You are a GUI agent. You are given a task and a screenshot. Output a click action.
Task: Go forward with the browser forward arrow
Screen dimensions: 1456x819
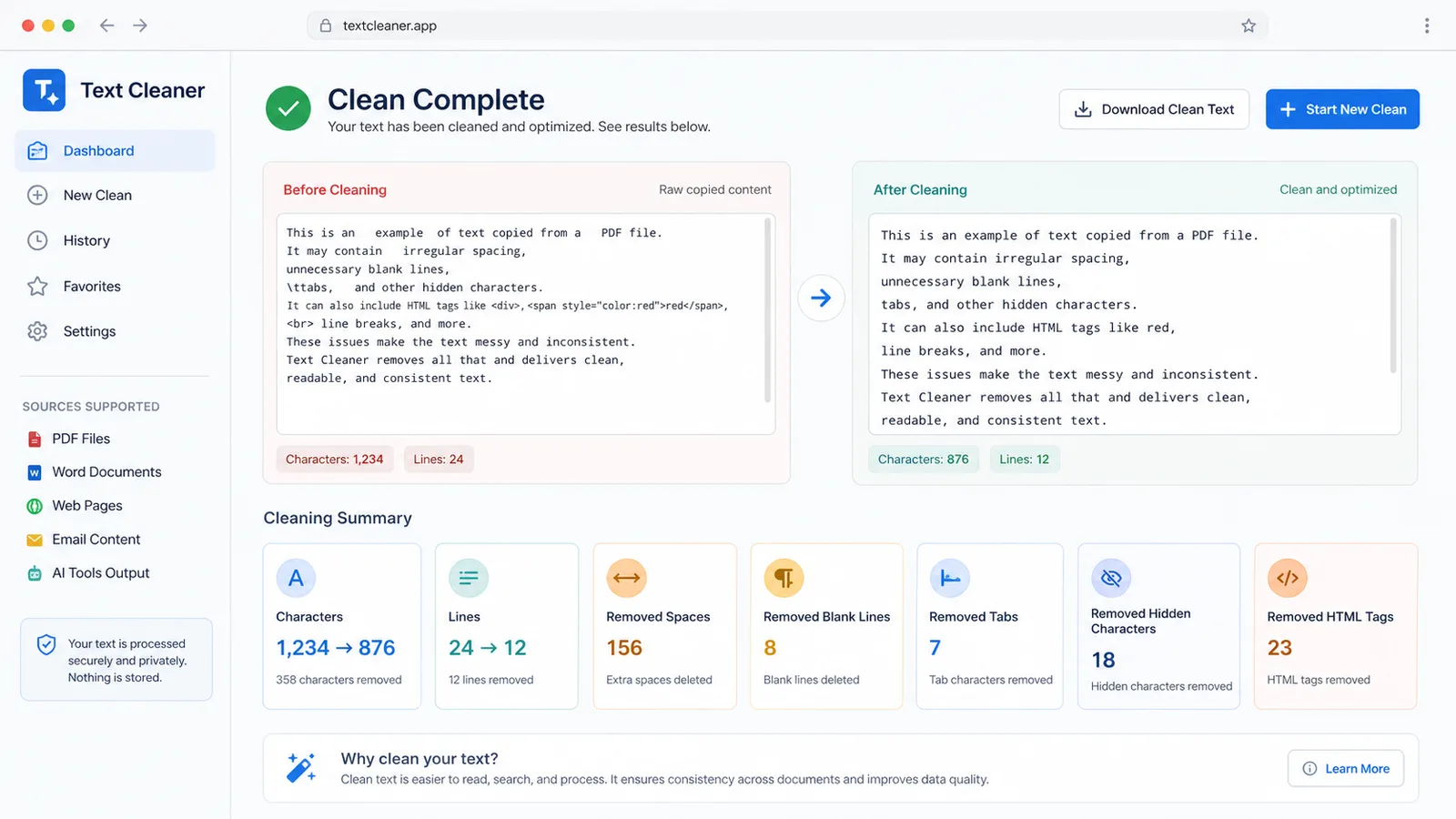(140, 25)
